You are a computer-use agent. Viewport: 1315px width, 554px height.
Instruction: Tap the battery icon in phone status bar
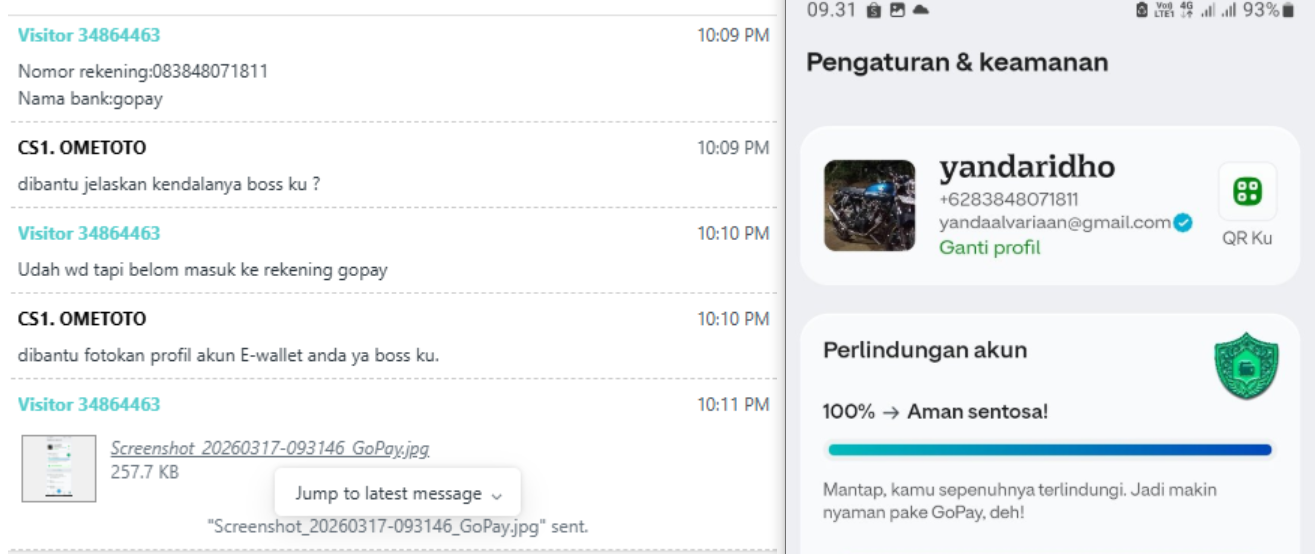point(1288,10)
